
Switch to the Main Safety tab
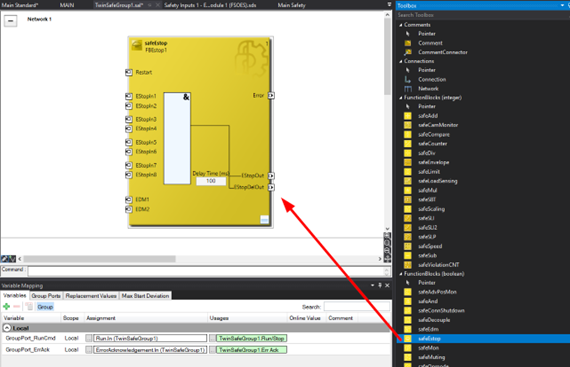(x=292, y=5)
